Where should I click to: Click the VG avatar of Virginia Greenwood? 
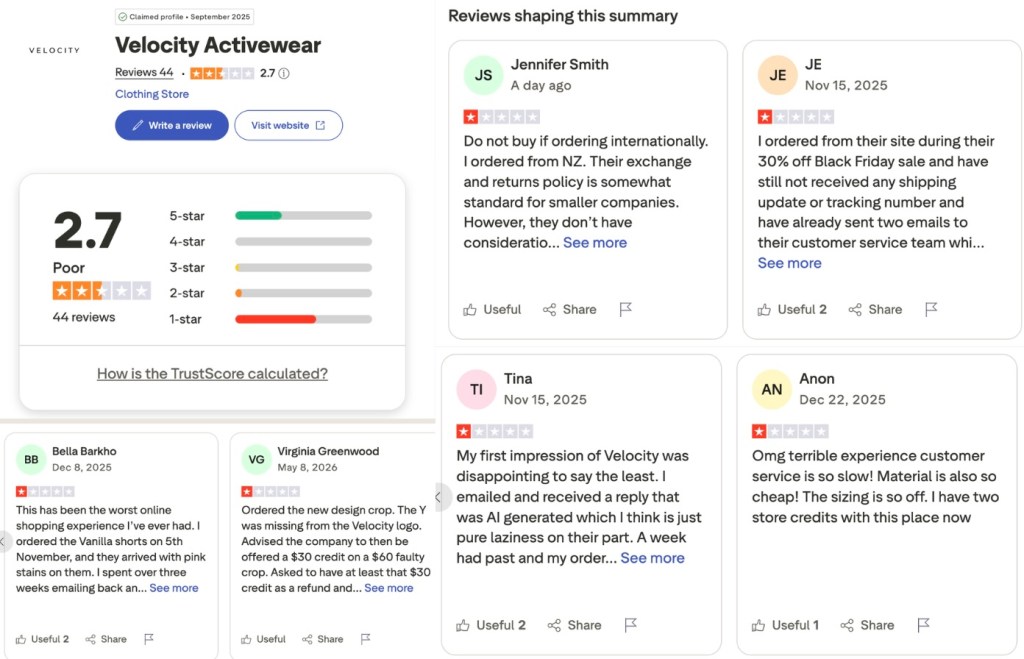[x=257, y=459]
